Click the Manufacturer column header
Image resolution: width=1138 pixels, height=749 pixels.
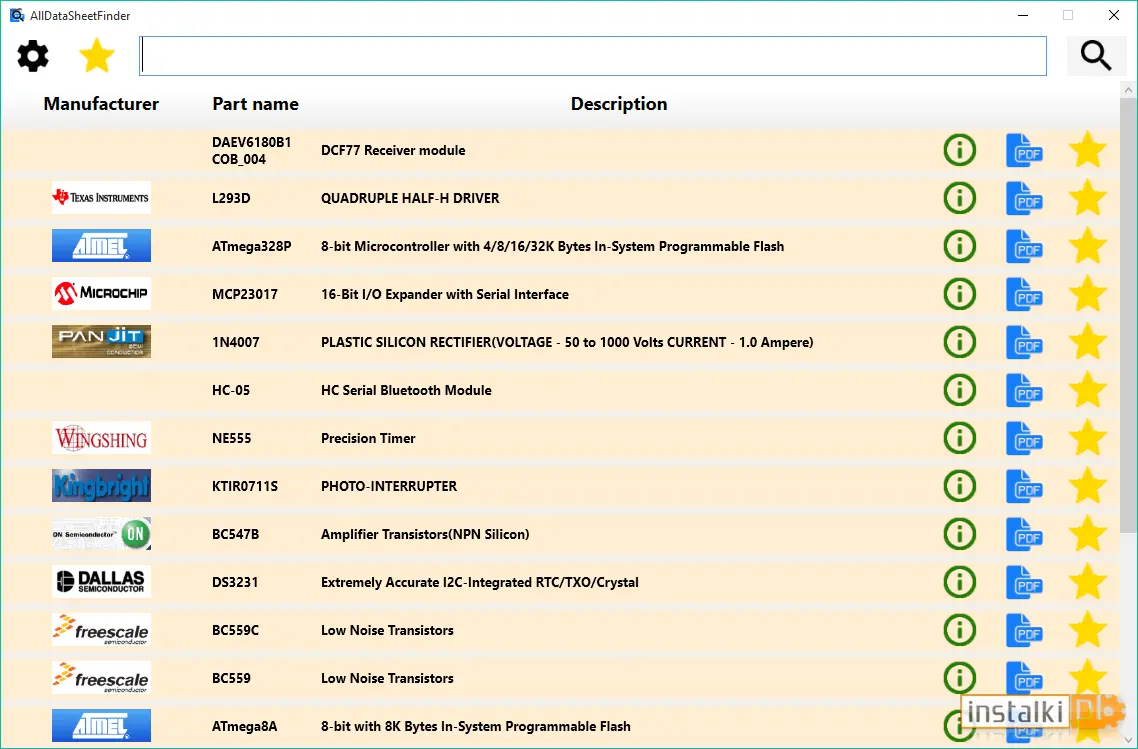coord(101,104)
